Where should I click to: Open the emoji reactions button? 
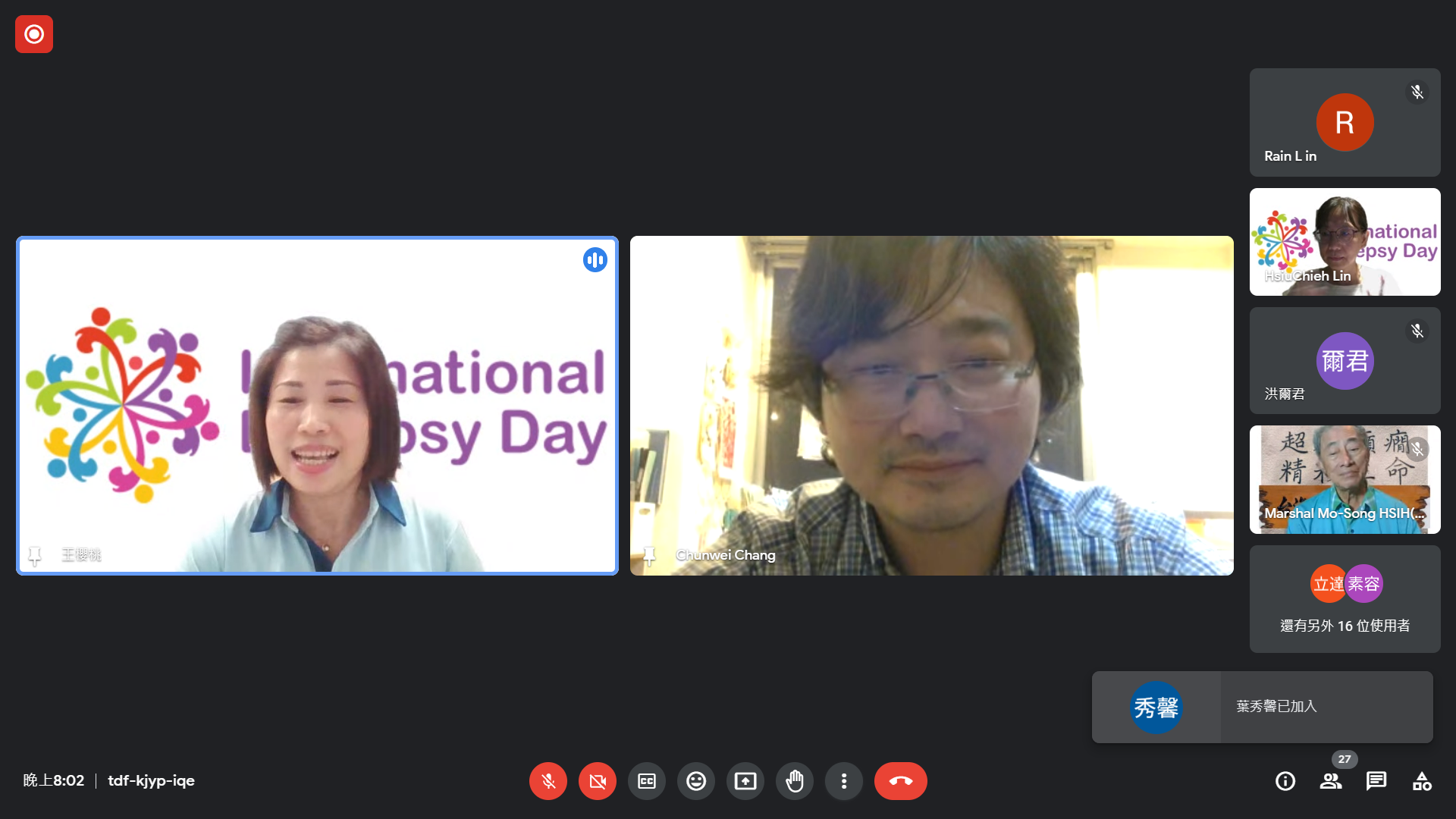[695, 781]
